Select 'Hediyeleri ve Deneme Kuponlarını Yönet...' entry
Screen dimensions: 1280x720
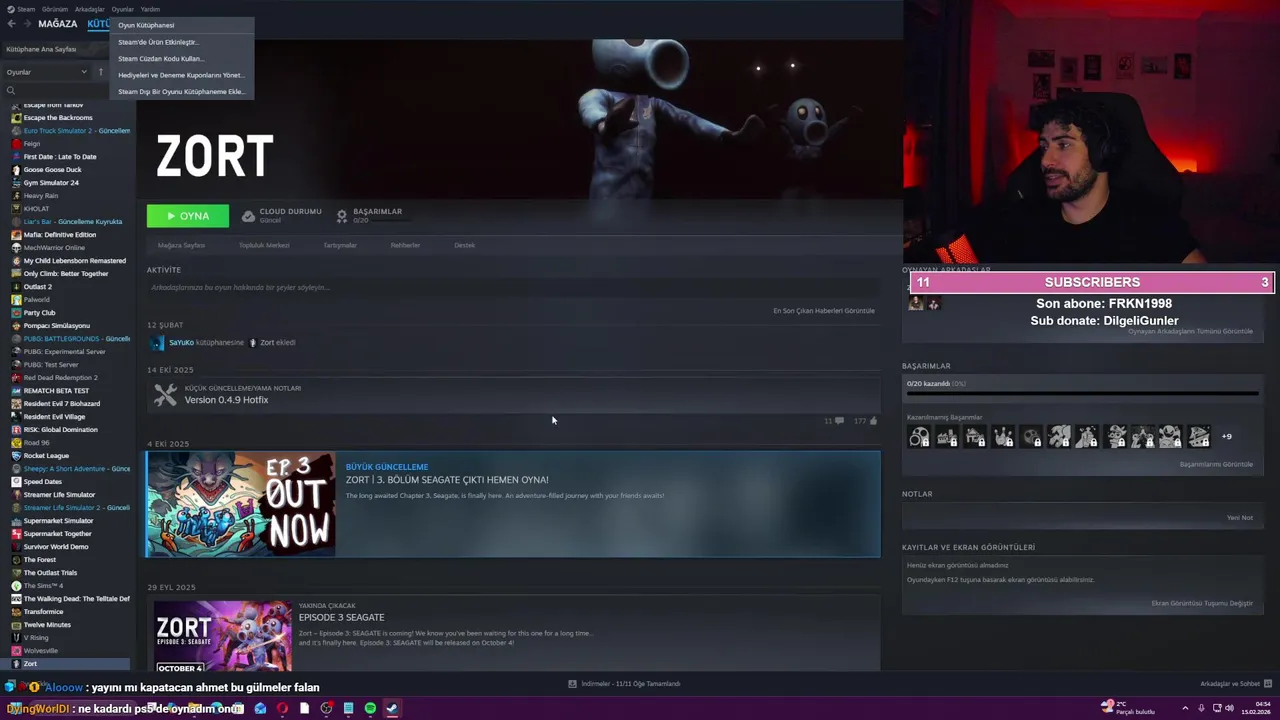(181, 75)
